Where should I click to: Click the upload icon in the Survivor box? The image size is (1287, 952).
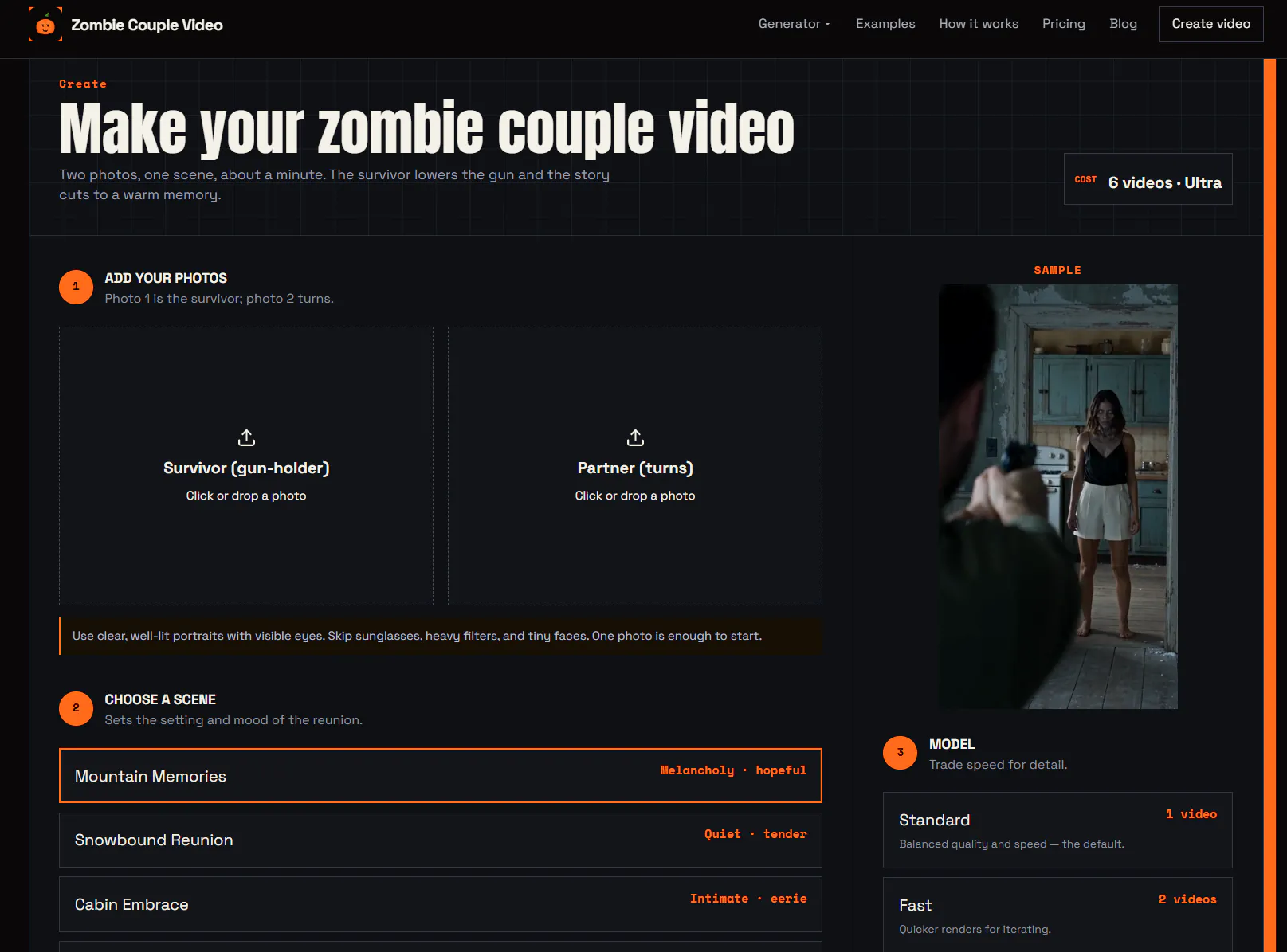coord(246,437)
